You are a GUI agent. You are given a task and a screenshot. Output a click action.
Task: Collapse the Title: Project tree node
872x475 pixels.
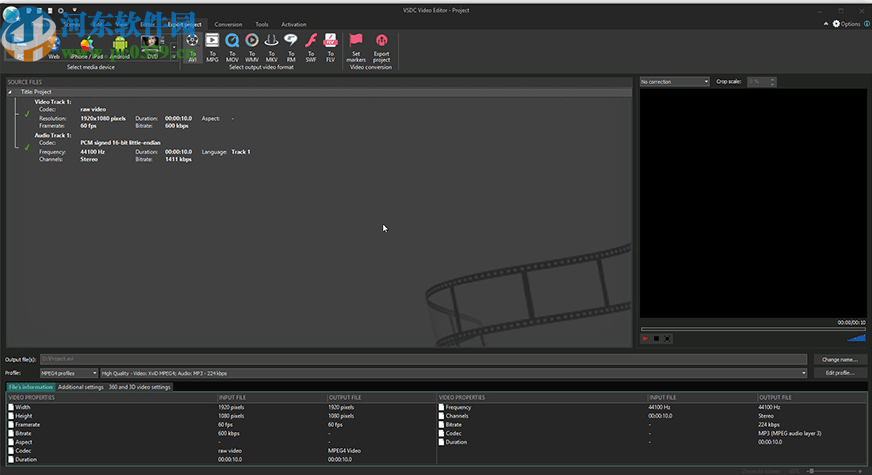click(x=10, y=92)
